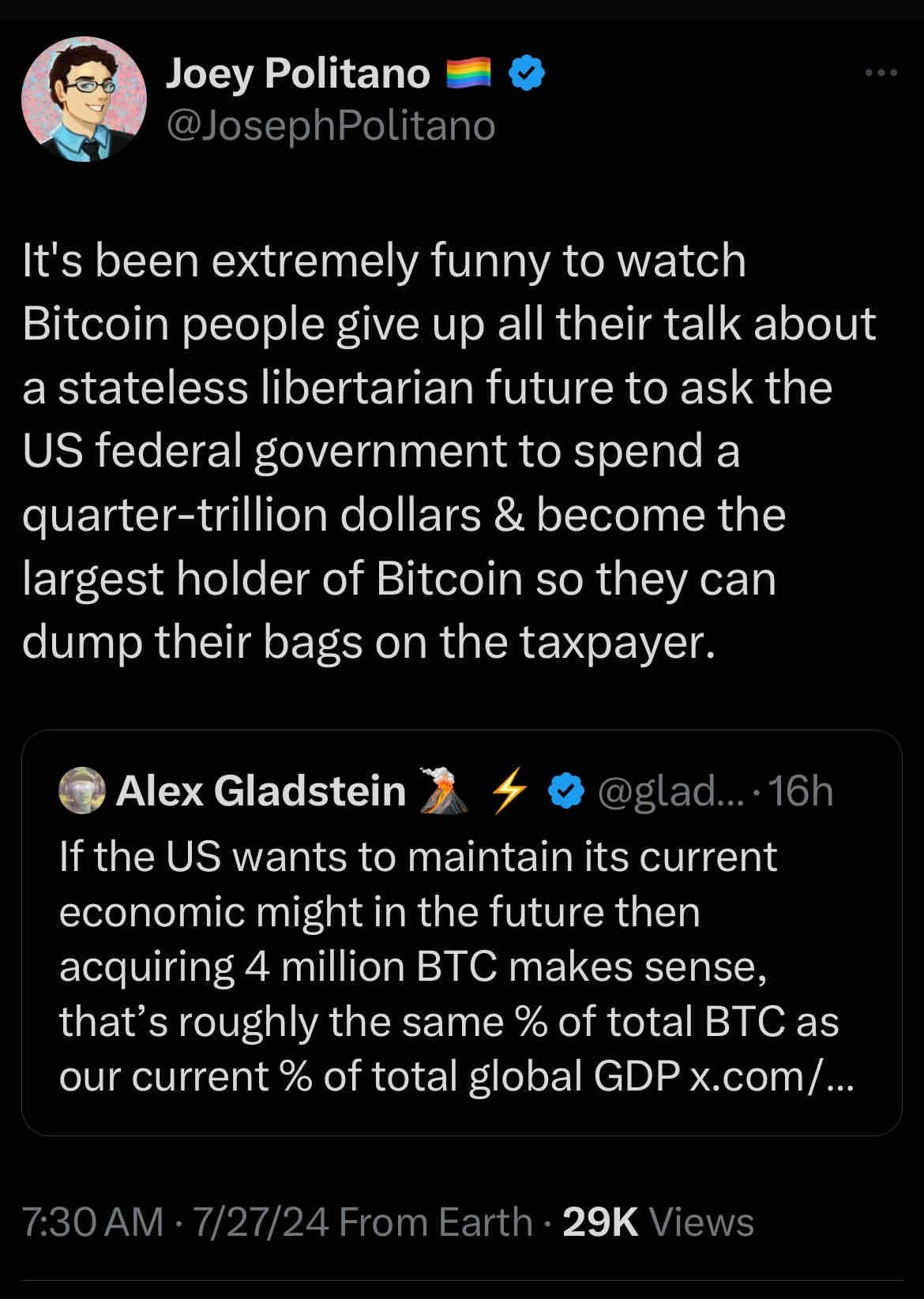This screenshot has width=924, height=1299.
Task: Click the Joey Politano display name
Action: [x=297, y=73]
